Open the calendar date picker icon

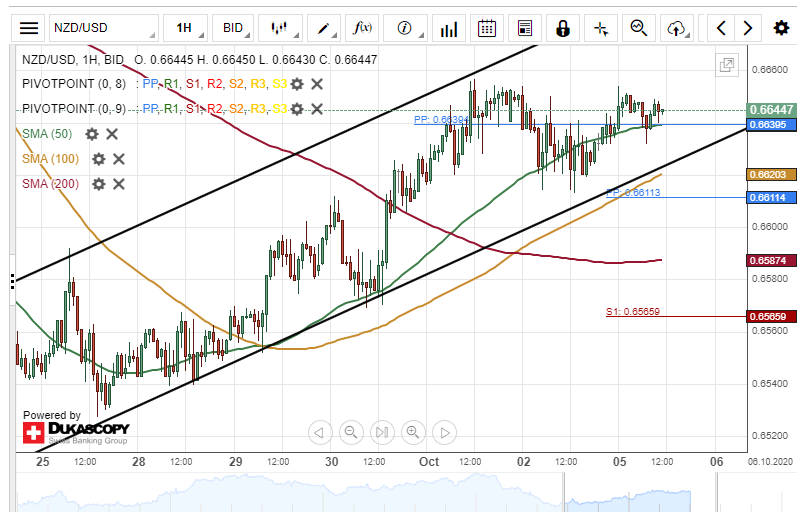click(487, 28)
